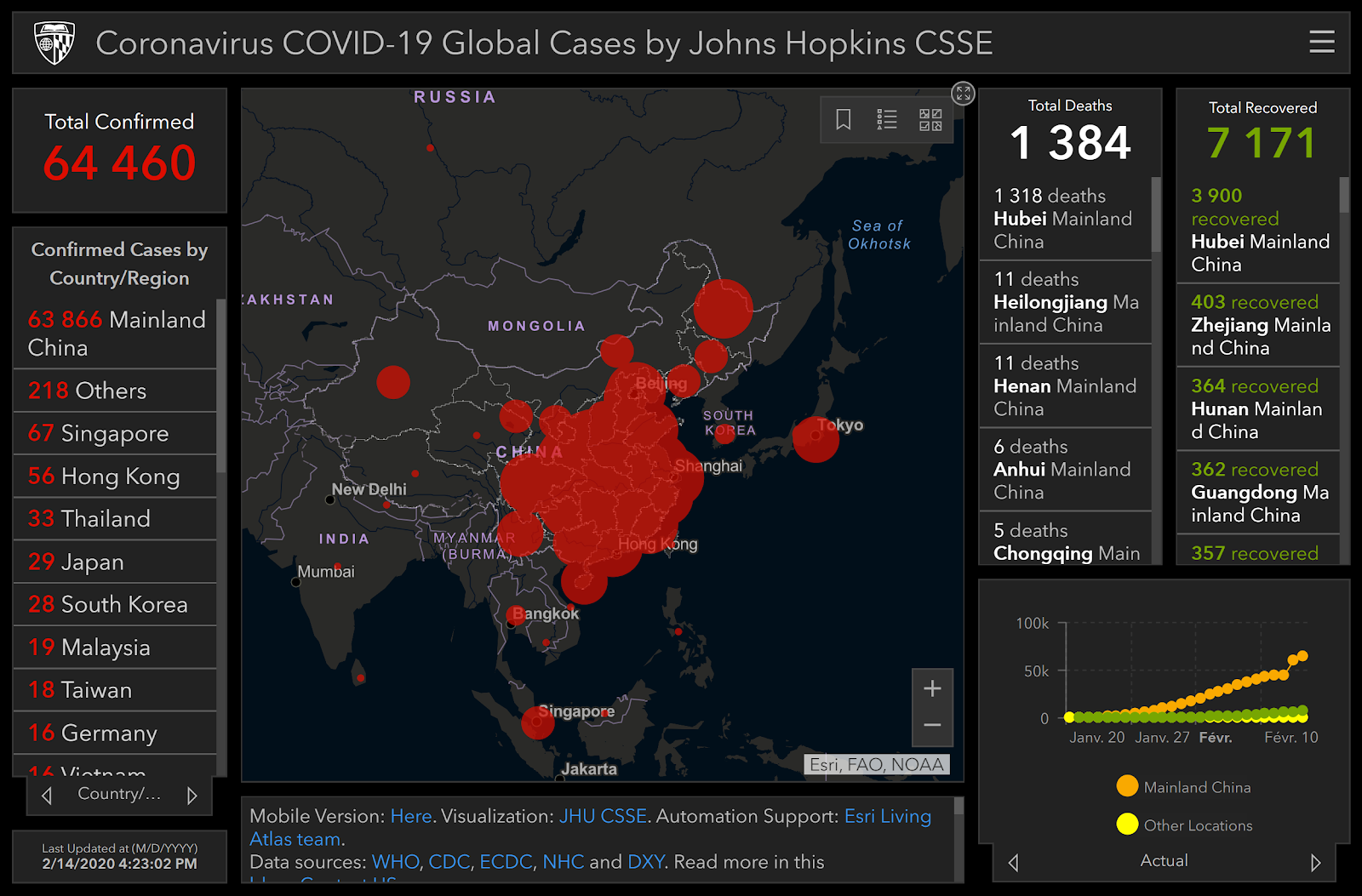1362x896 pixels.
Task: Open the WHO data source link
Action: click(x=396, y=862)
